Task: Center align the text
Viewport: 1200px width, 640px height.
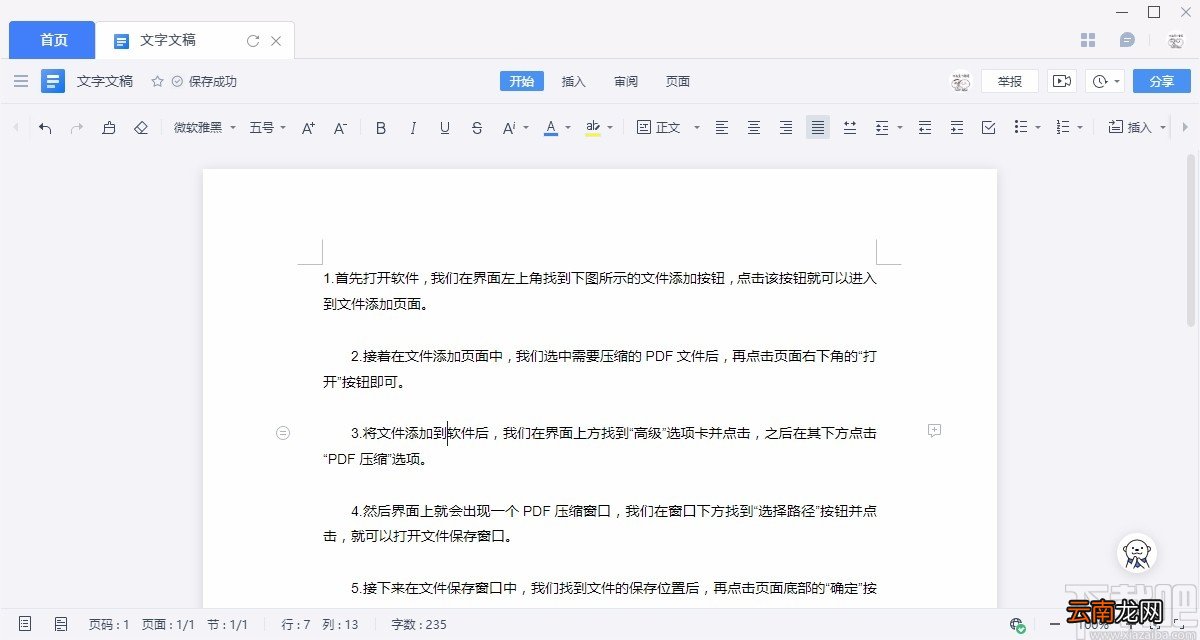Action: (x=754, y=128)
